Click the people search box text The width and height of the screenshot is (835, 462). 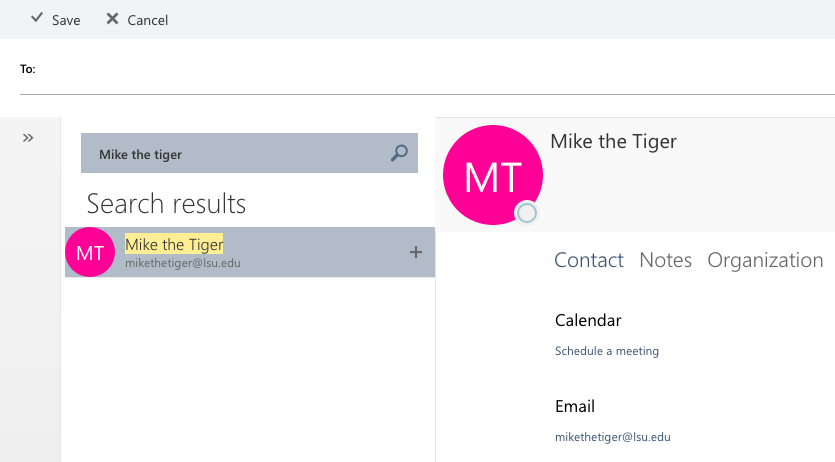click(x=141, y=155)
